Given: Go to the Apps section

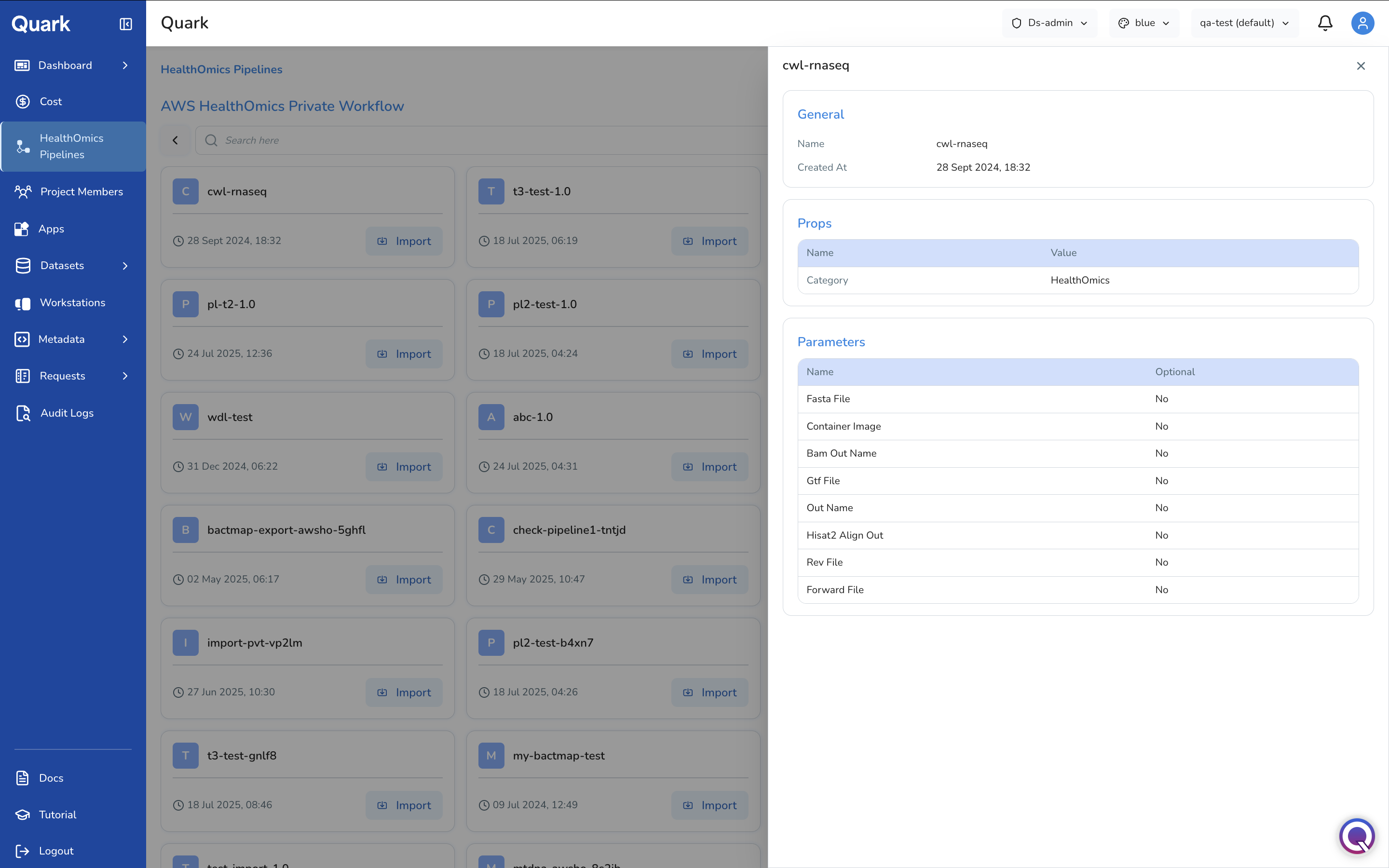Looking at the screenshot, I should [x=51, y=229].
